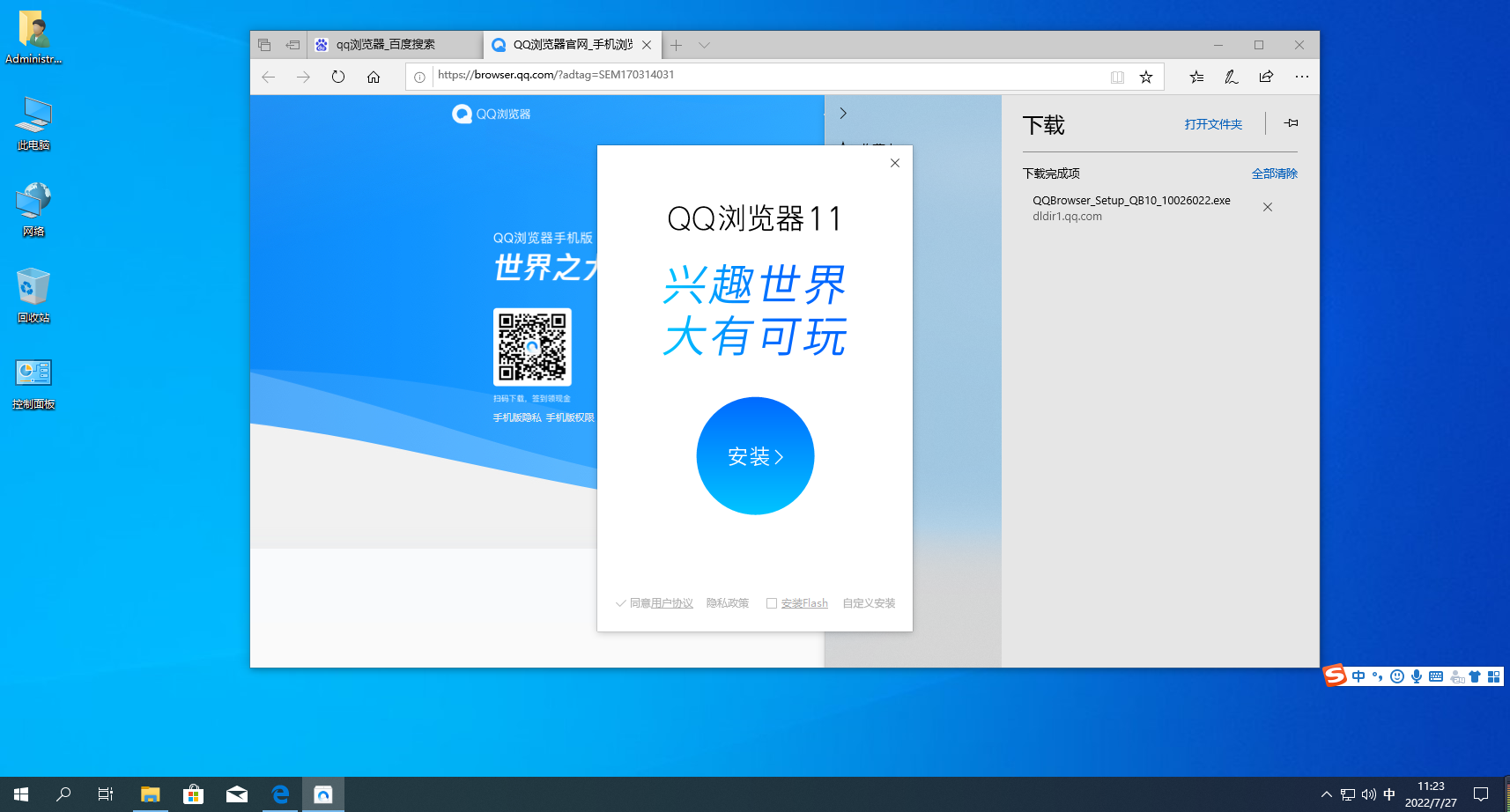Screen dimensions: 1510x812
Task: Open the Mail app from the taskbar
Action: tap(237, 794)
